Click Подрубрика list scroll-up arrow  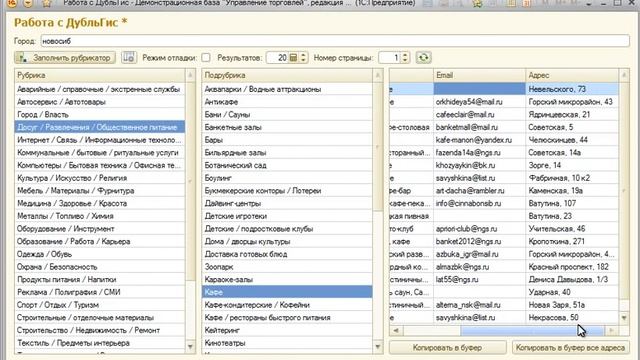378,75
